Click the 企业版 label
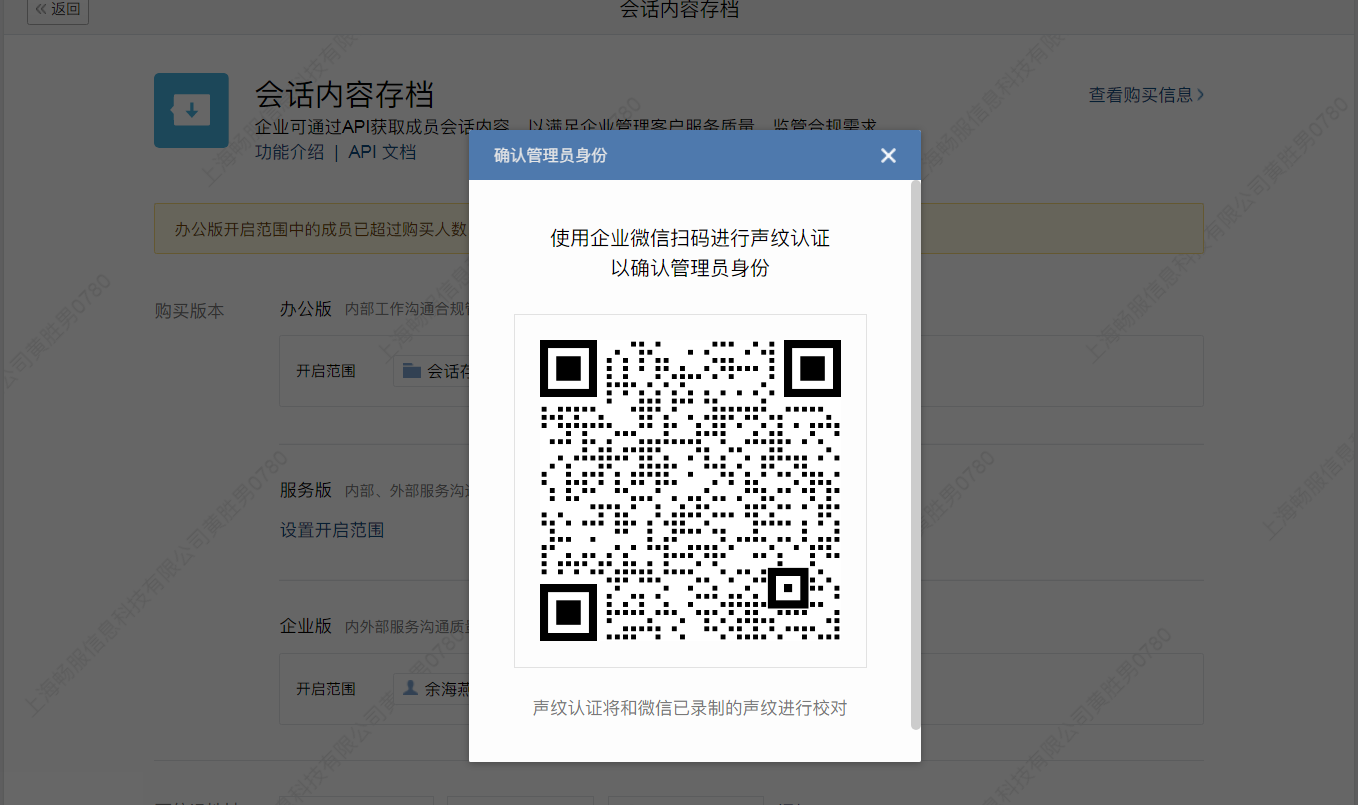 306,626
